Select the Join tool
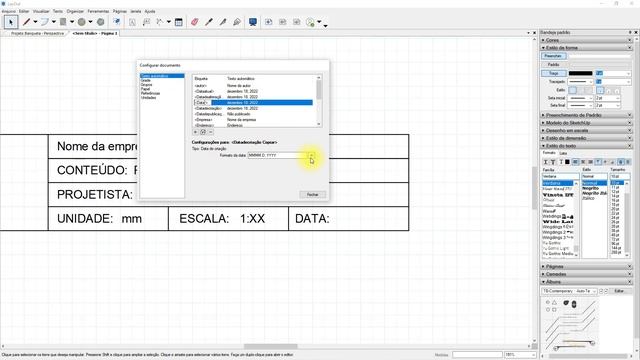Viewport: 640px width, 360px height. pos(237,22)
